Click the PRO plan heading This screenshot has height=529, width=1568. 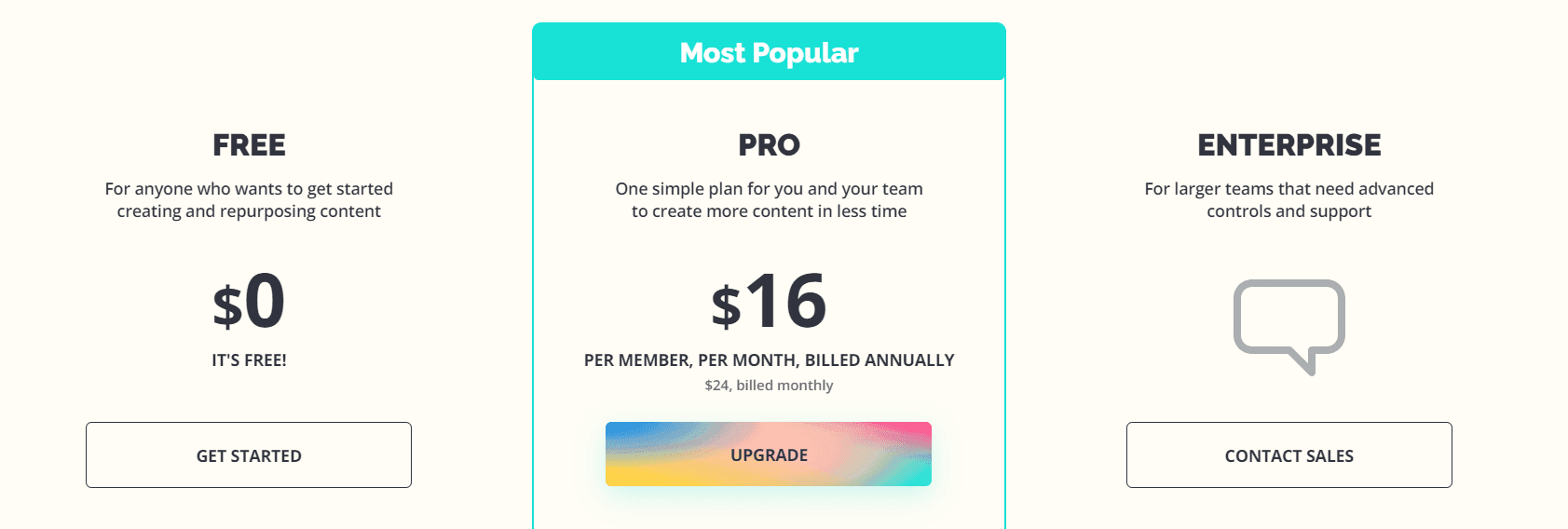(769, 145)
